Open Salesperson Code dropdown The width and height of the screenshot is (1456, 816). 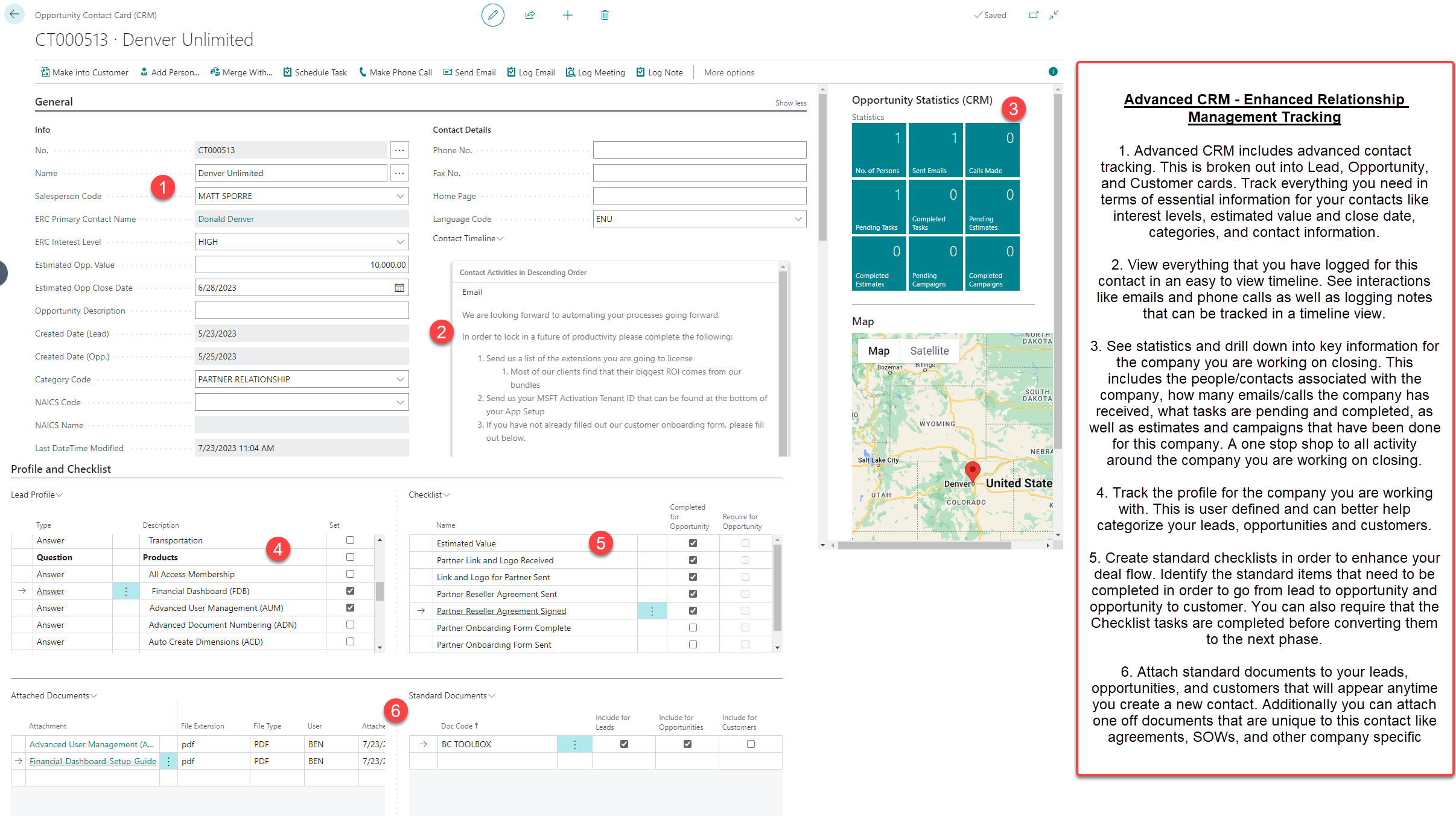point(400,196)
